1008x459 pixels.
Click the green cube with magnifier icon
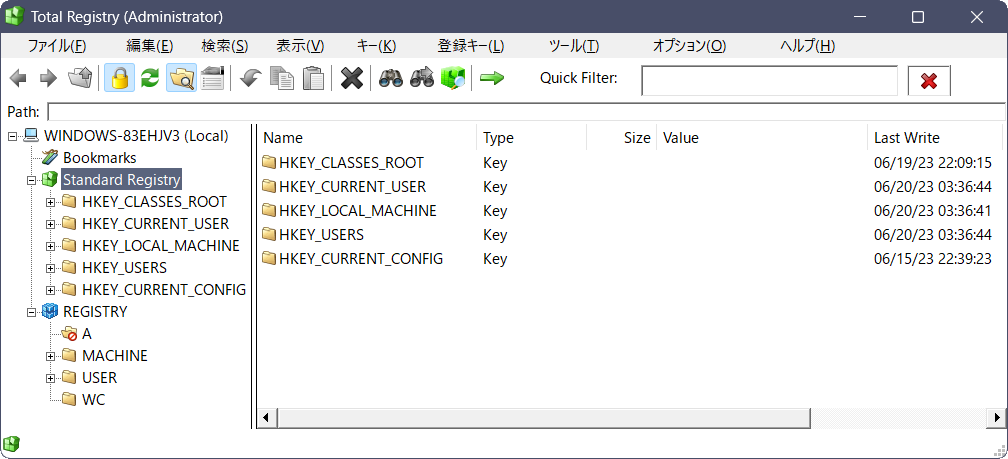(x=453, y=78)
